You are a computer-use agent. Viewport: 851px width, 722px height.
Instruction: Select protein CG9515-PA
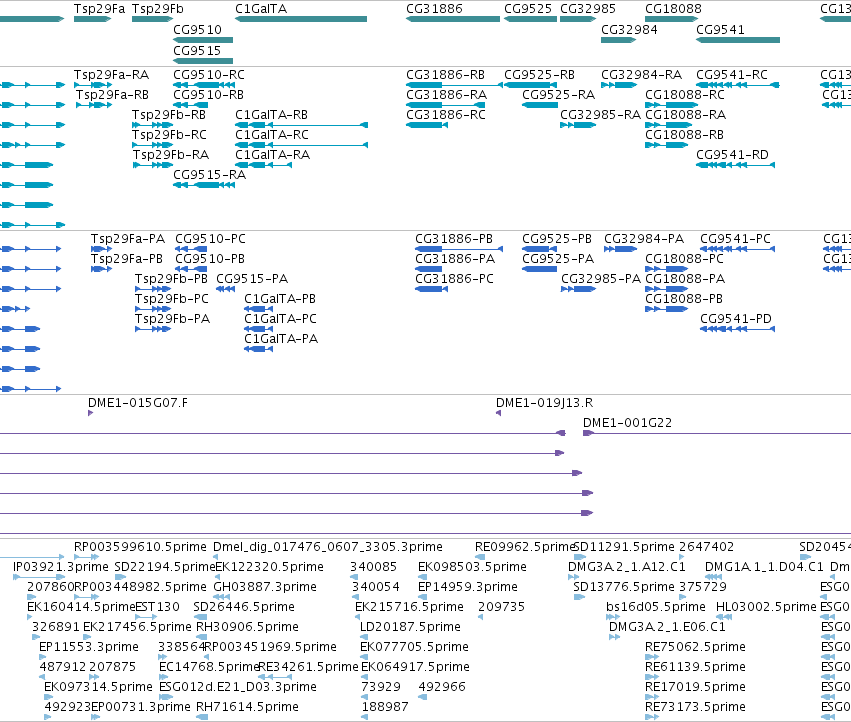[252, 279]
